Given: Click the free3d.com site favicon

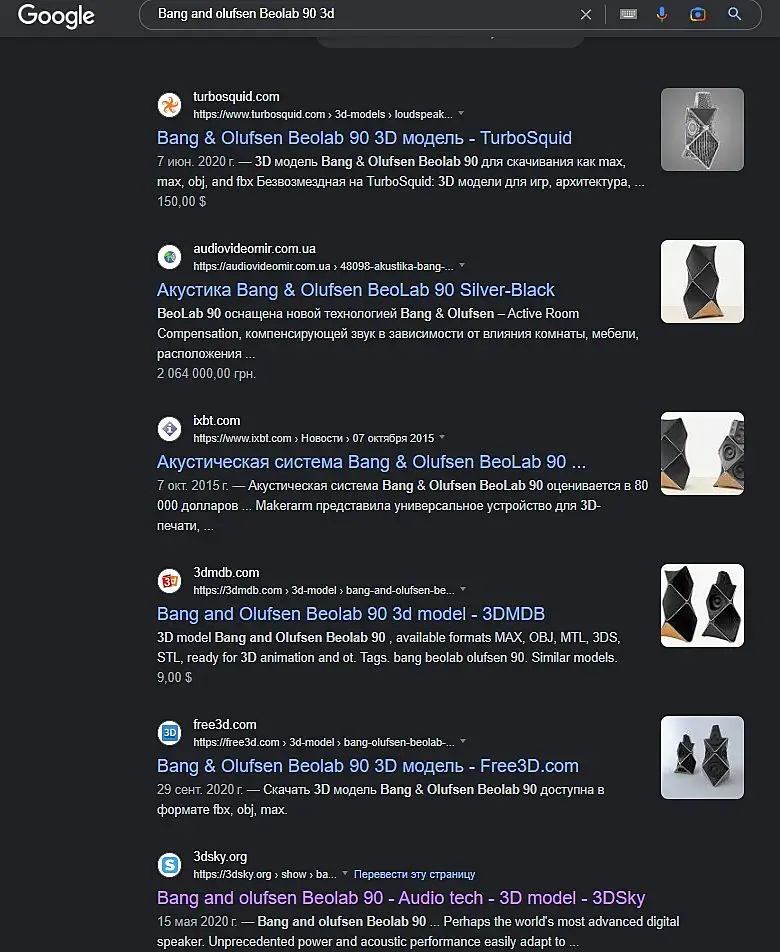Looking at the screenshot, I should pyautogui.click(x=169, y=733).
